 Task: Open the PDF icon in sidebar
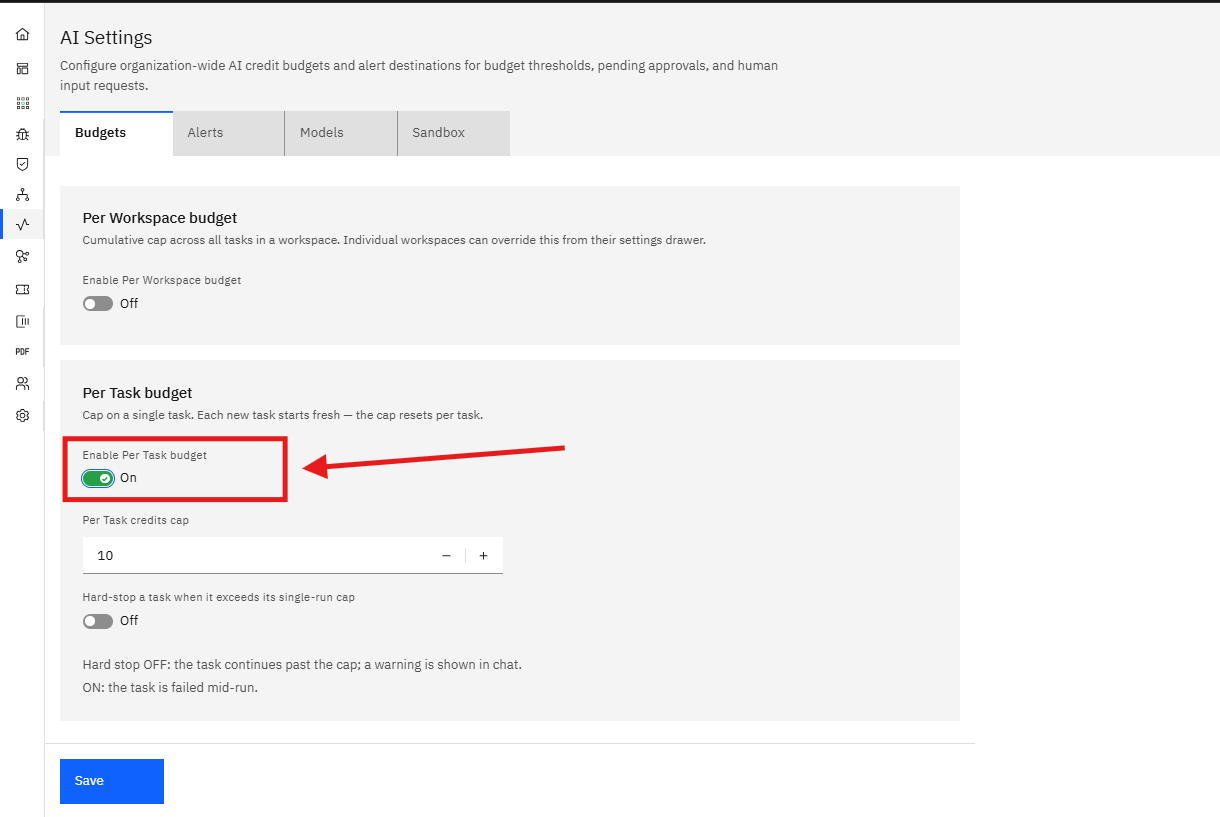pyautogui.click(x=22, y=352)
